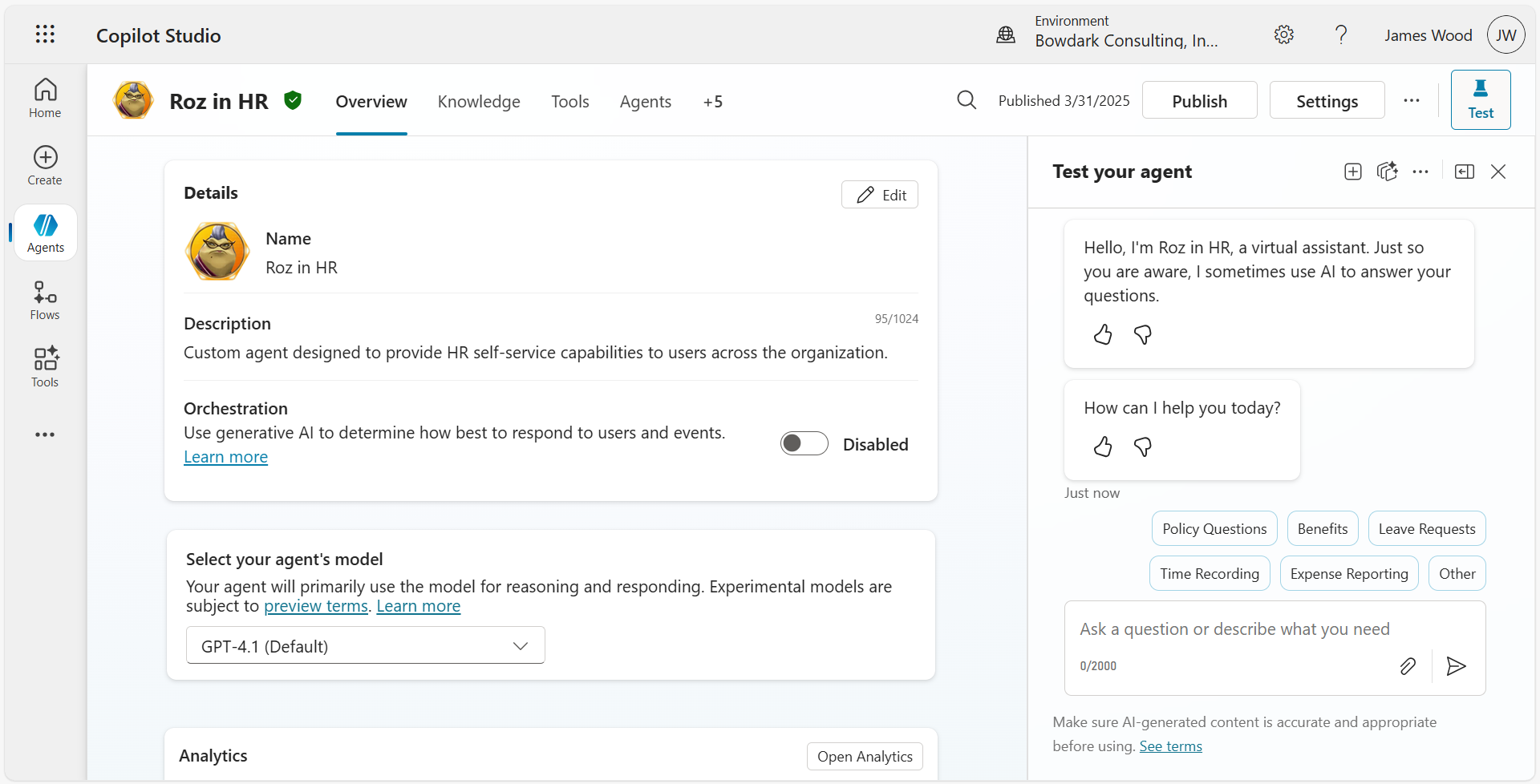Viewport: 1540px width, 784px height.
Task: Start a new test conversation
Action: [1353, 172]
